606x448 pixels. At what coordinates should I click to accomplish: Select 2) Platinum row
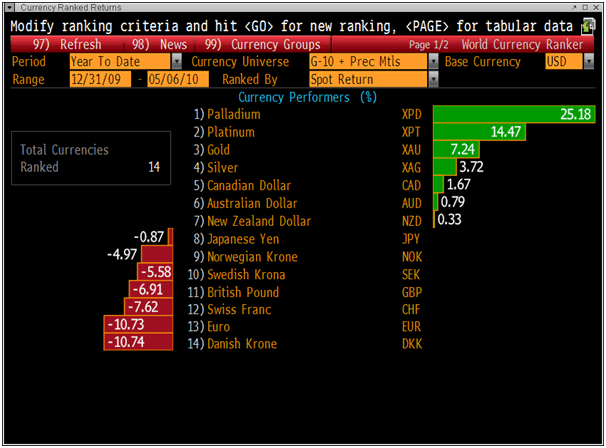(224, 132)
